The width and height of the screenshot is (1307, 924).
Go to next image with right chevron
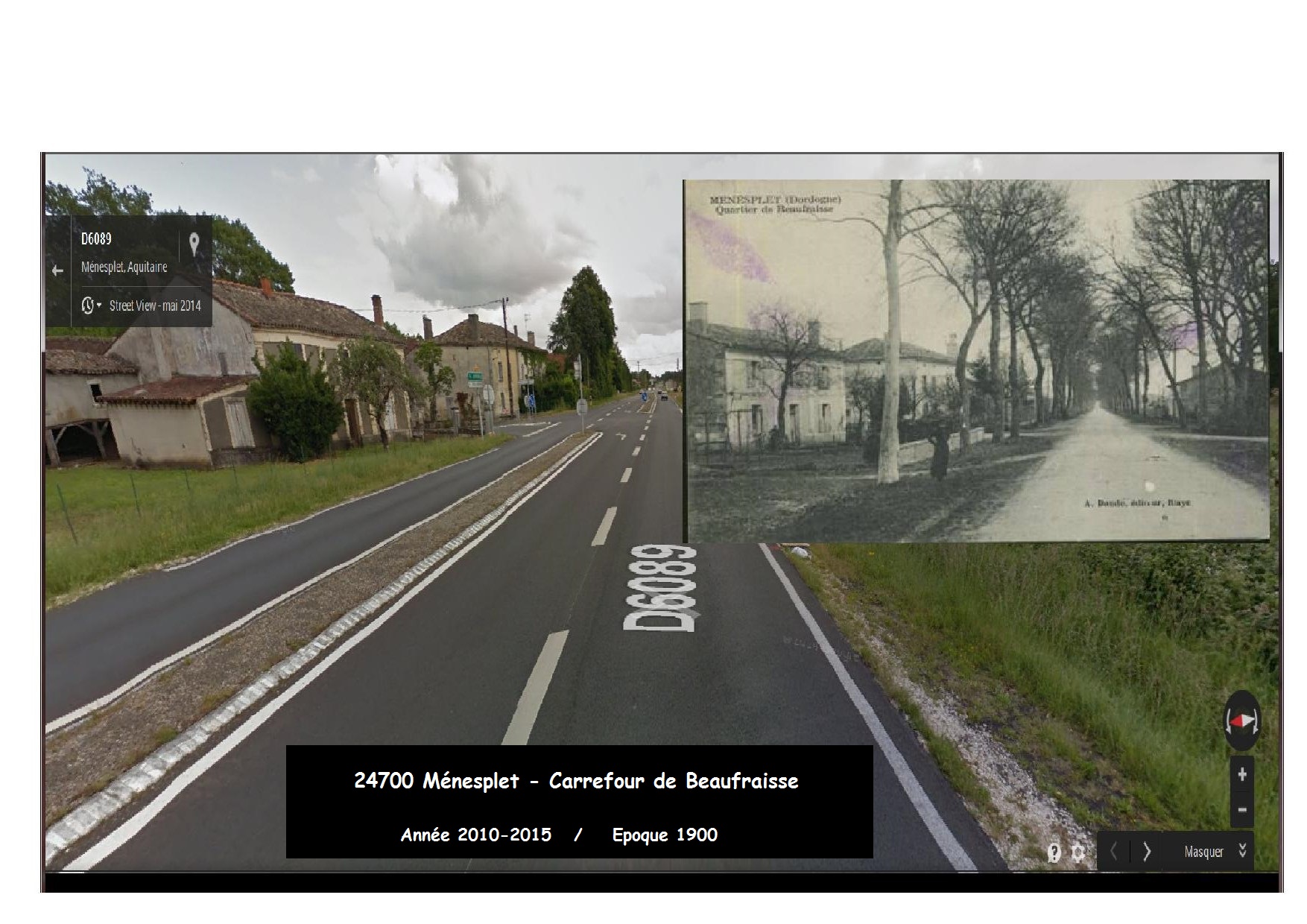(1147, 851)
